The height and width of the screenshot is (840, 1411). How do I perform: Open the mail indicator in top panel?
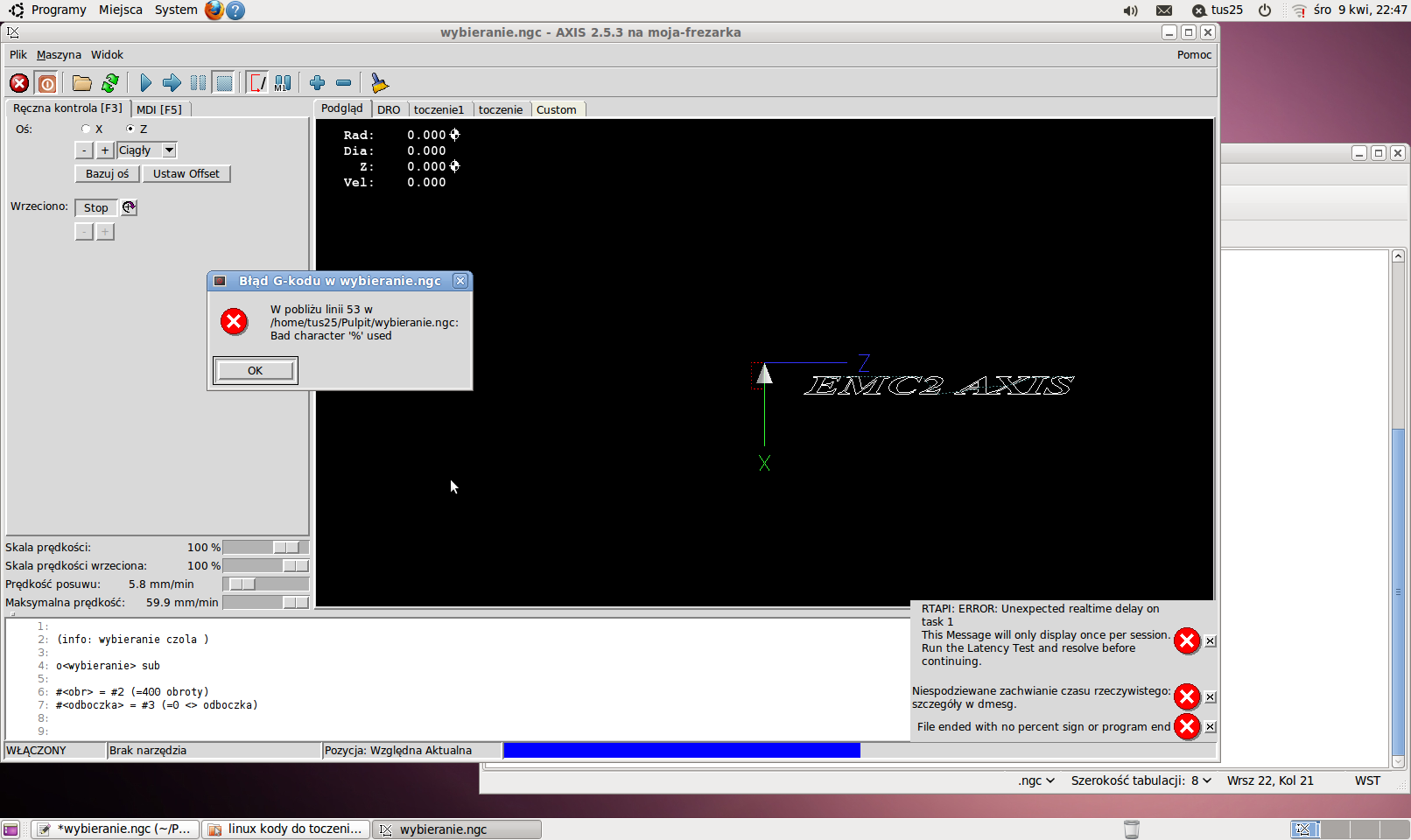tap(1164, 10)
